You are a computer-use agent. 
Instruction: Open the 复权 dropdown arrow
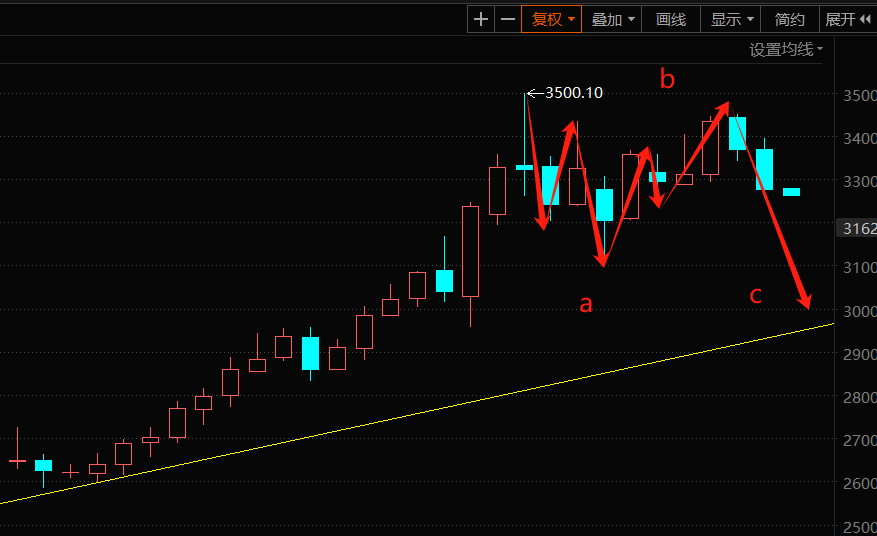point(571,20)
